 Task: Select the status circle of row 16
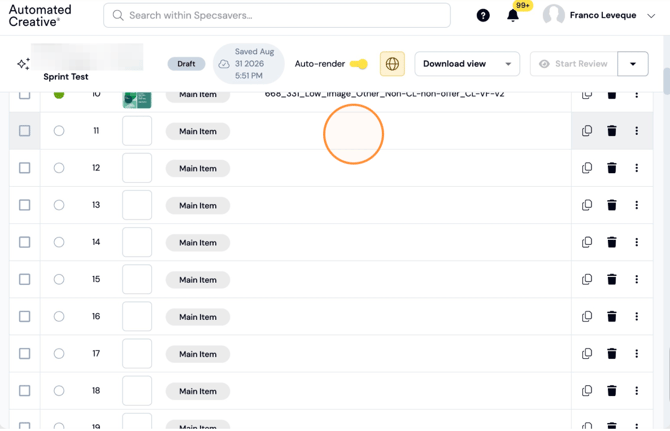tap(59, 317)
